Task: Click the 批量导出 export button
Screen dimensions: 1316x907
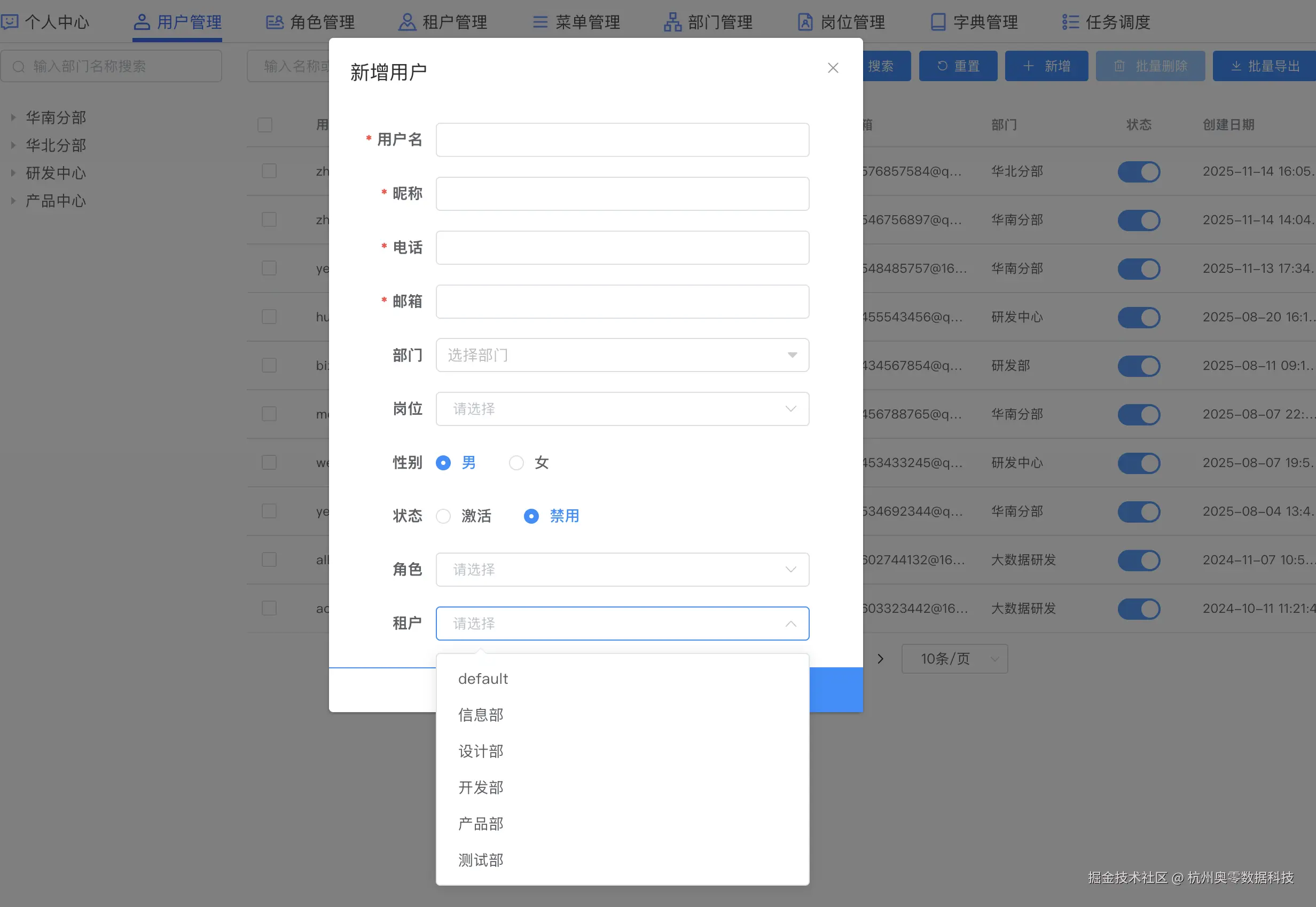Action: (x=1265, y=67)
